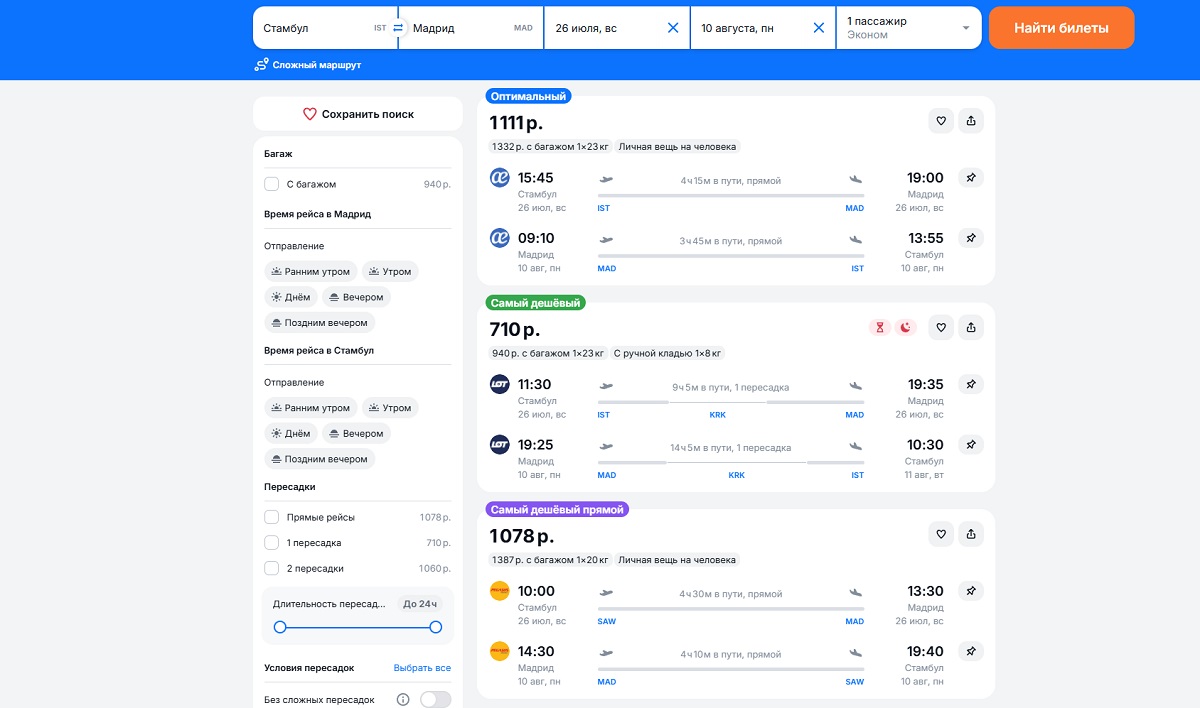Click the Pegasus logo of the 10:00 flight
Image resolution: width=1200 pixels, height=708 pixels.
tap(500, 591)
